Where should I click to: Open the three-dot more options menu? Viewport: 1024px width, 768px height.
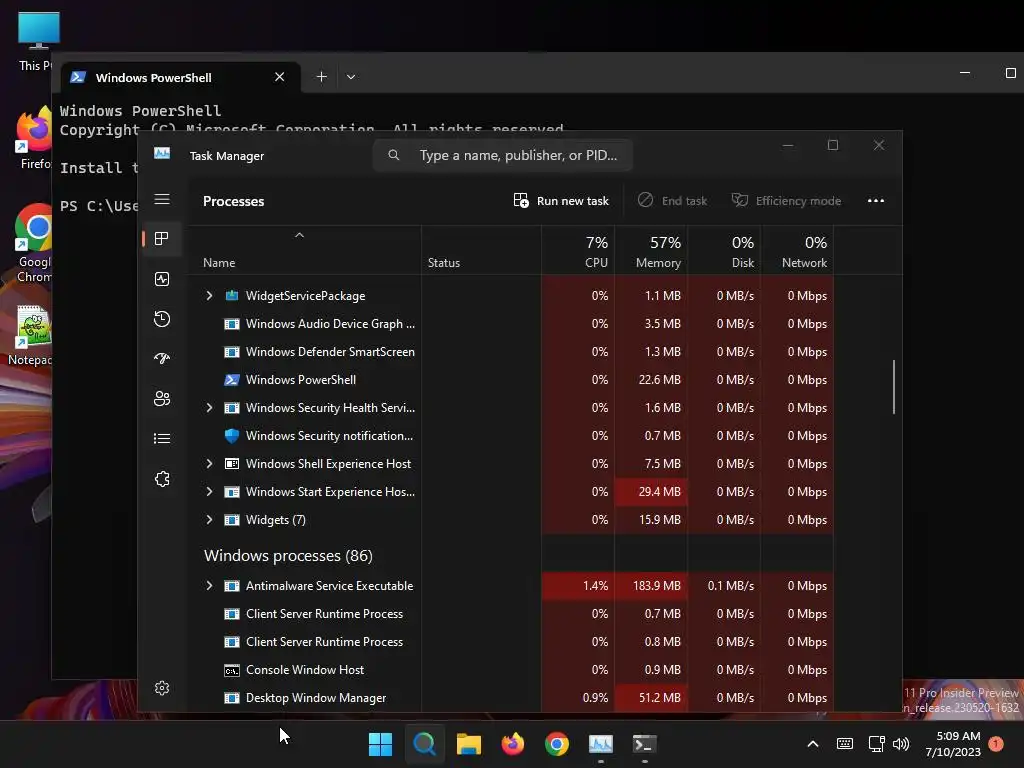(876, 200)
